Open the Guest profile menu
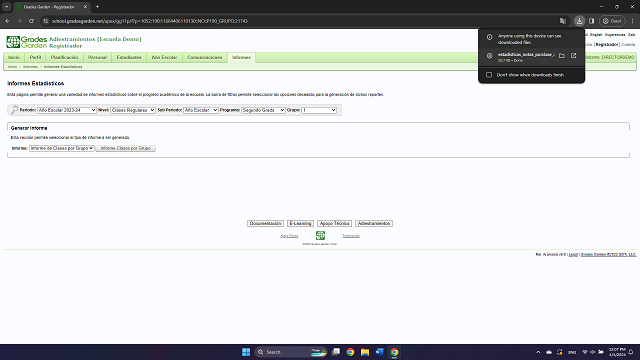This screenshot has height=360, width=640. pyautogui.click(x=612, y=21)
